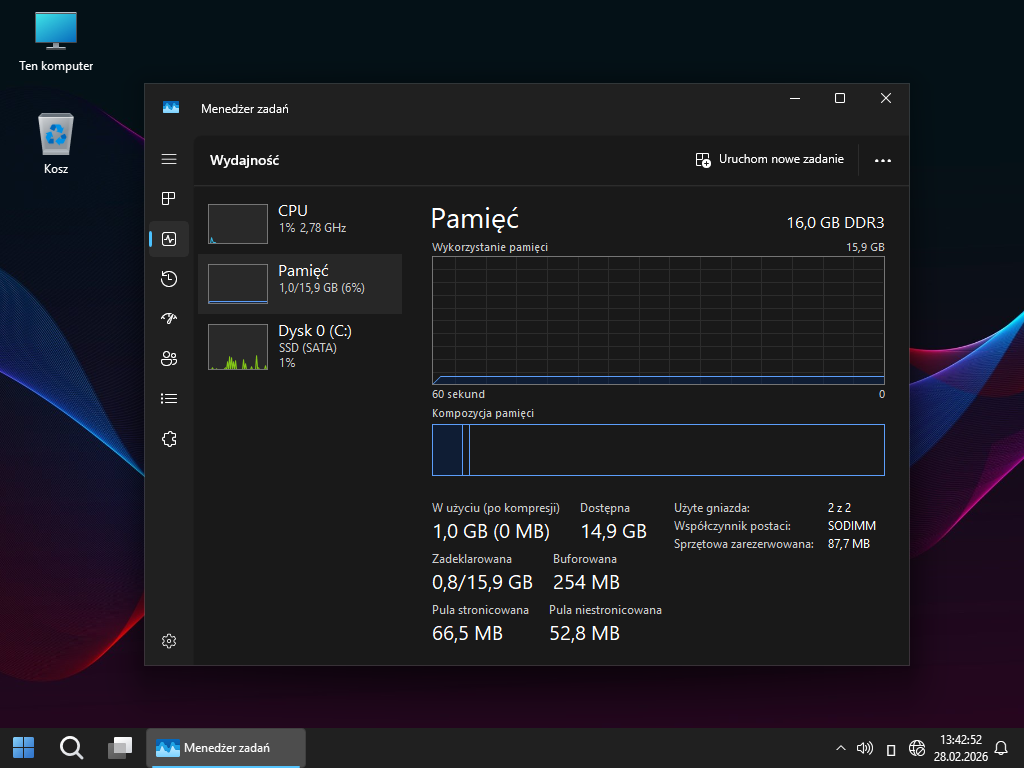Open the taskbar Search icon
The height and width of the screenshot is (768, 1024).
pos(71,747)
